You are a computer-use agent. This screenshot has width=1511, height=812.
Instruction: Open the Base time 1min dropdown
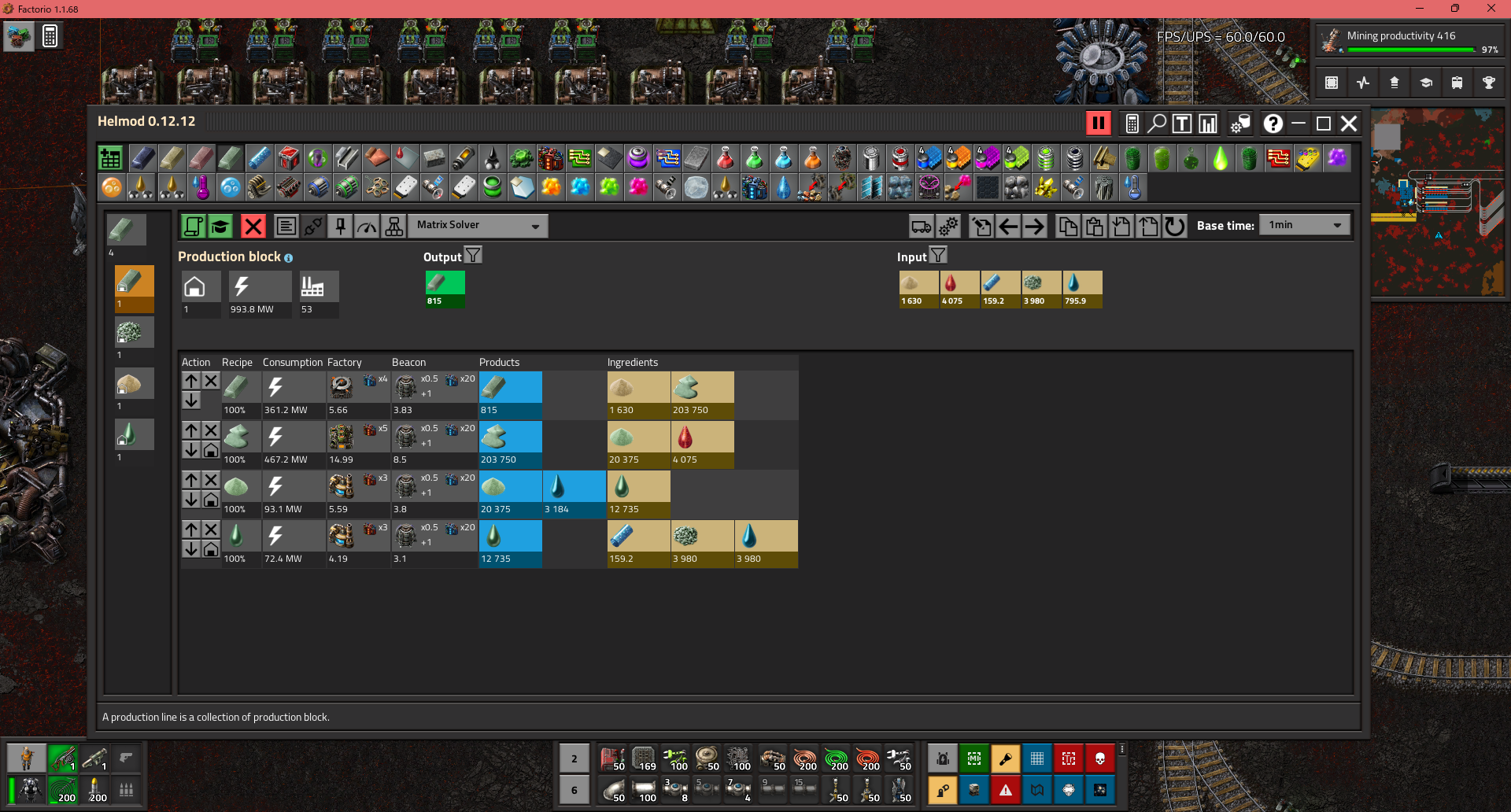1305,225
